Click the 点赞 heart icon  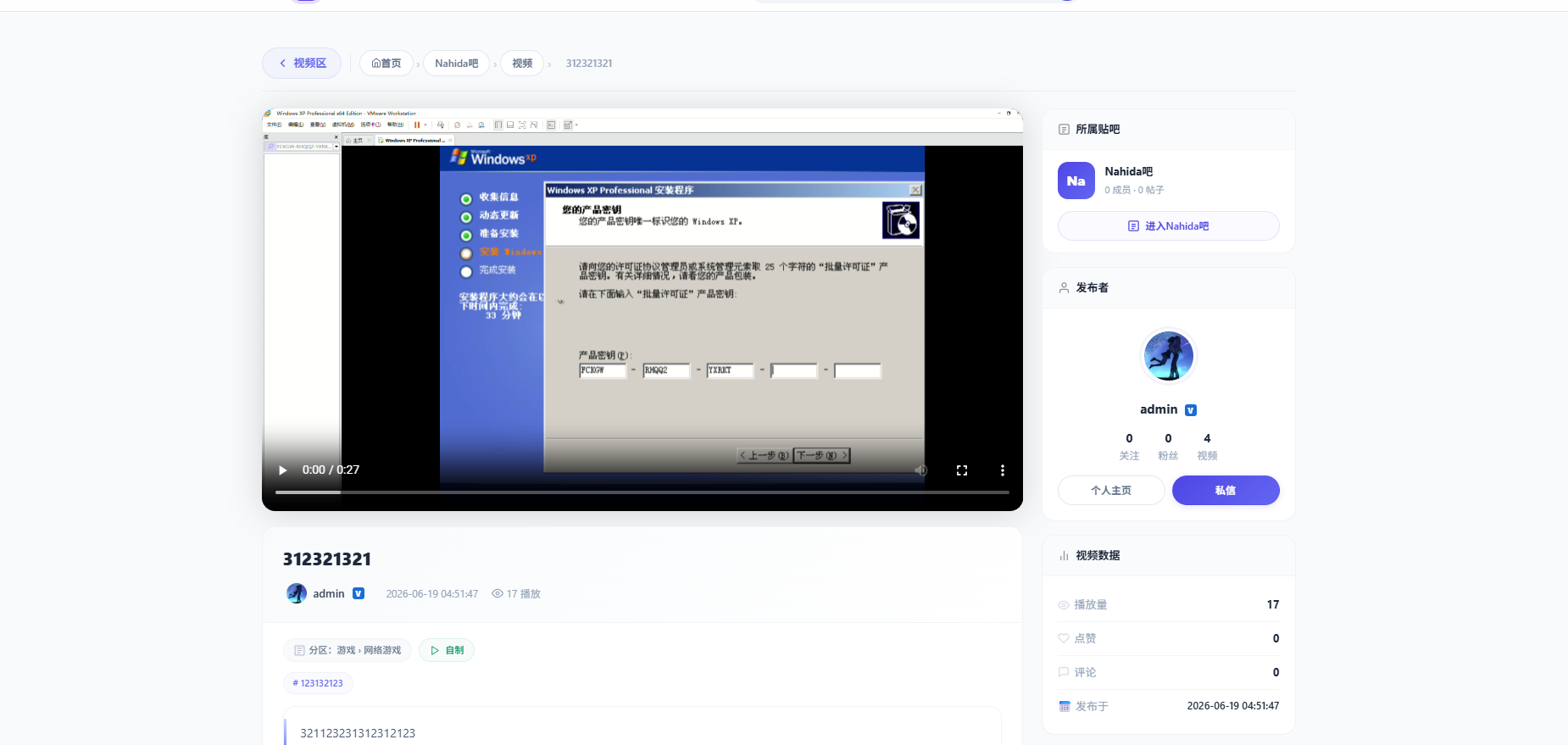(x=1064, y=638)
